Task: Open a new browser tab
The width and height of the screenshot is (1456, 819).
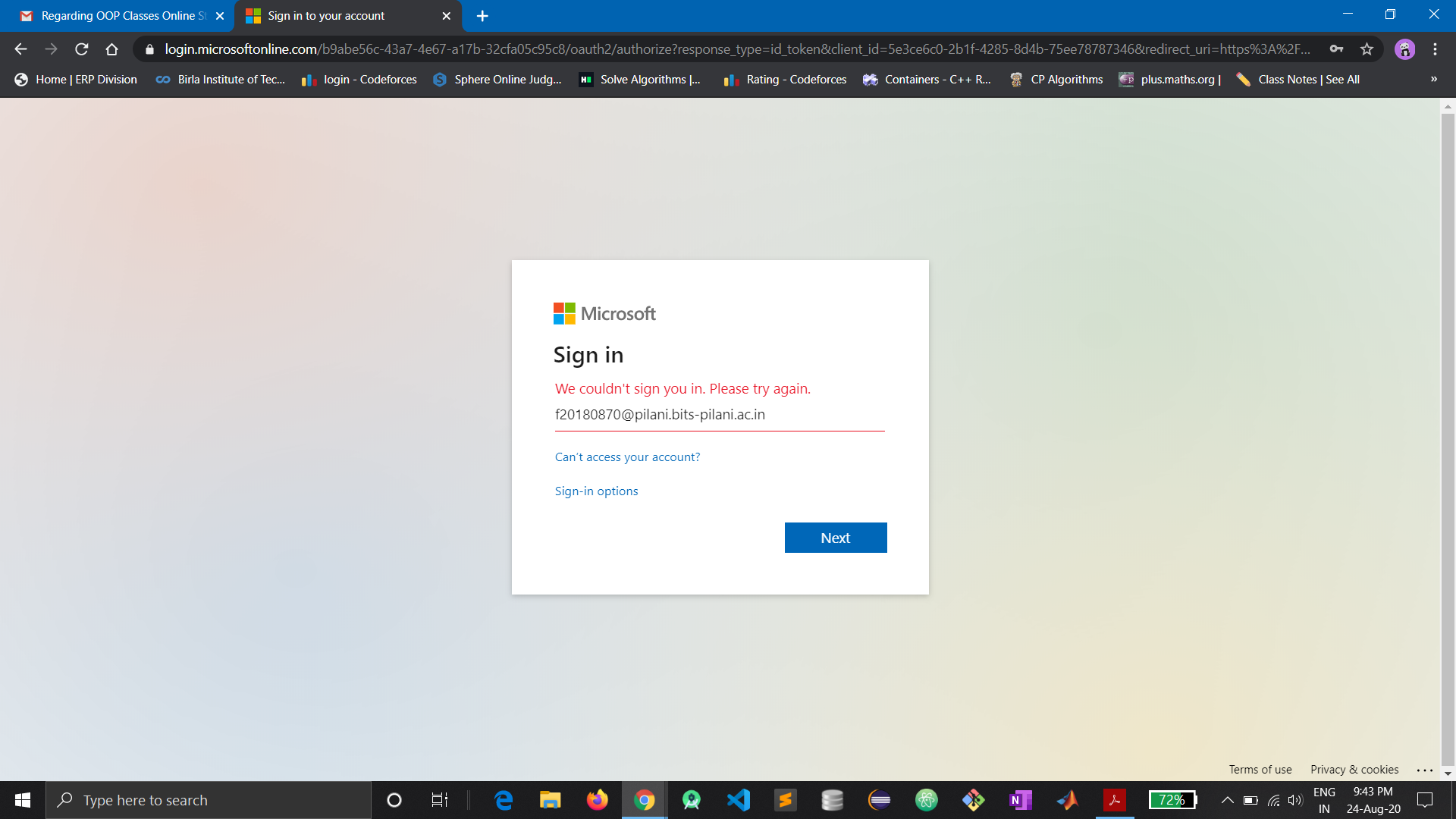Action: tap(482, 16)
